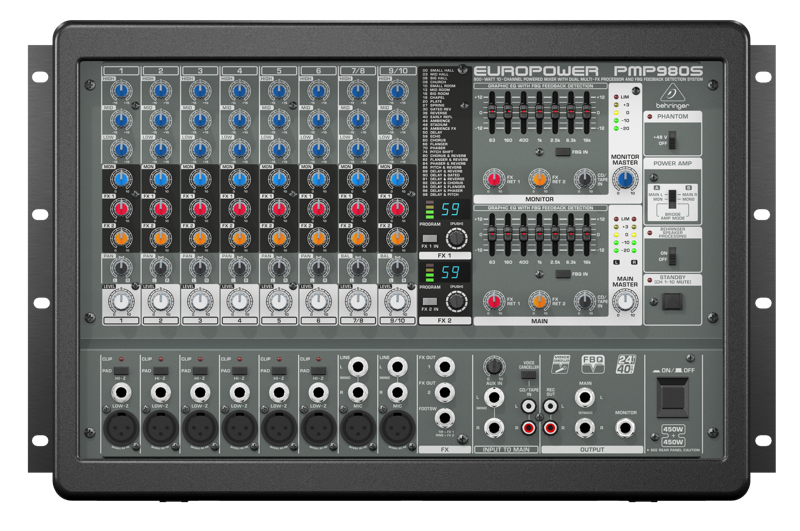The width and height of the screenshot is (800, 531).
Task: Click channel 4 PAN knob
Action: click(240, 267)
